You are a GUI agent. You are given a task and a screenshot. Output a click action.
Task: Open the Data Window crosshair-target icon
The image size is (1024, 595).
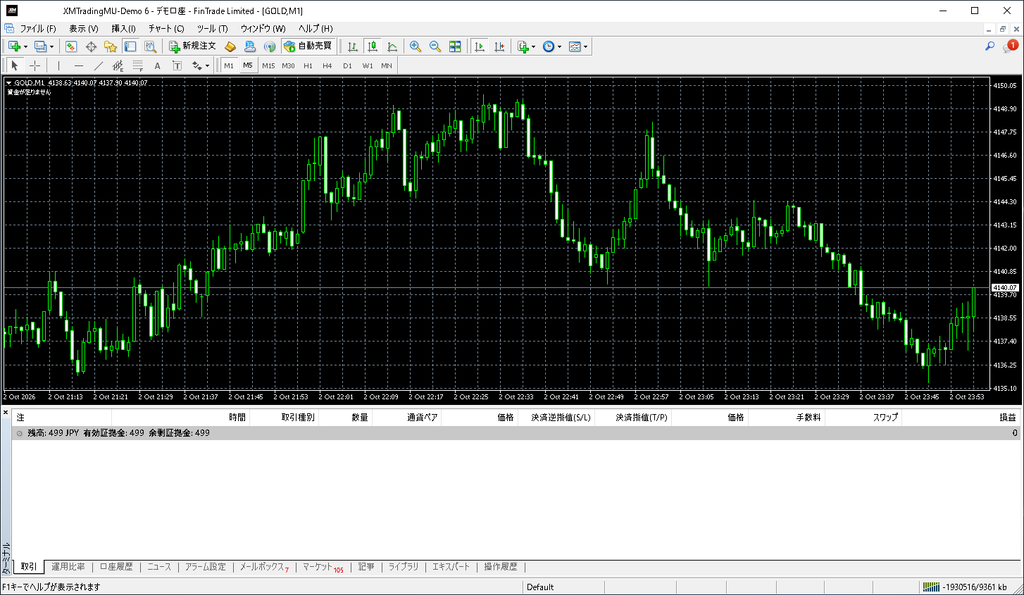(x=91, y=46)
